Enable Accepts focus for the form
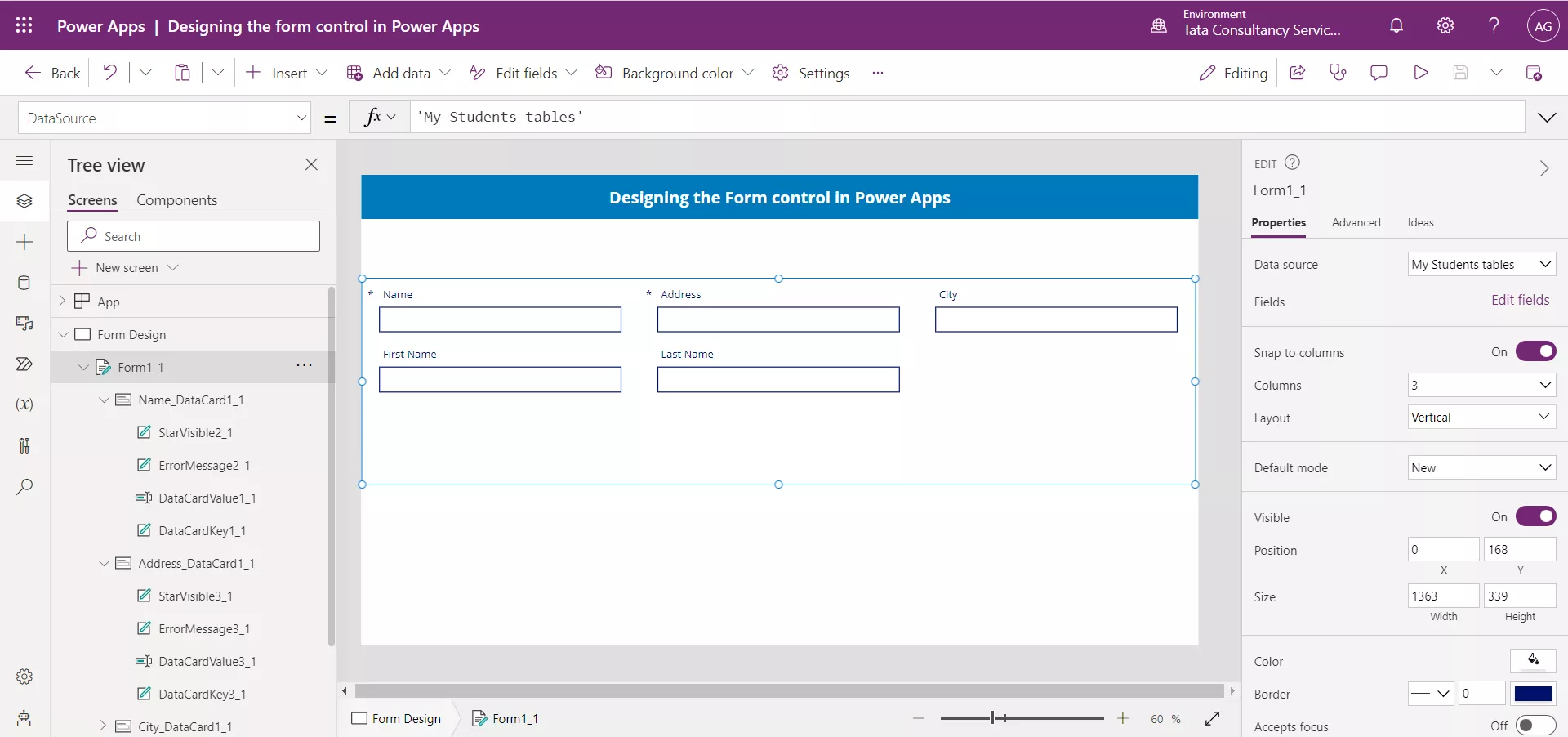Image resolution: width=1568 pixels, height=737 pixels. click(1536, 726)
